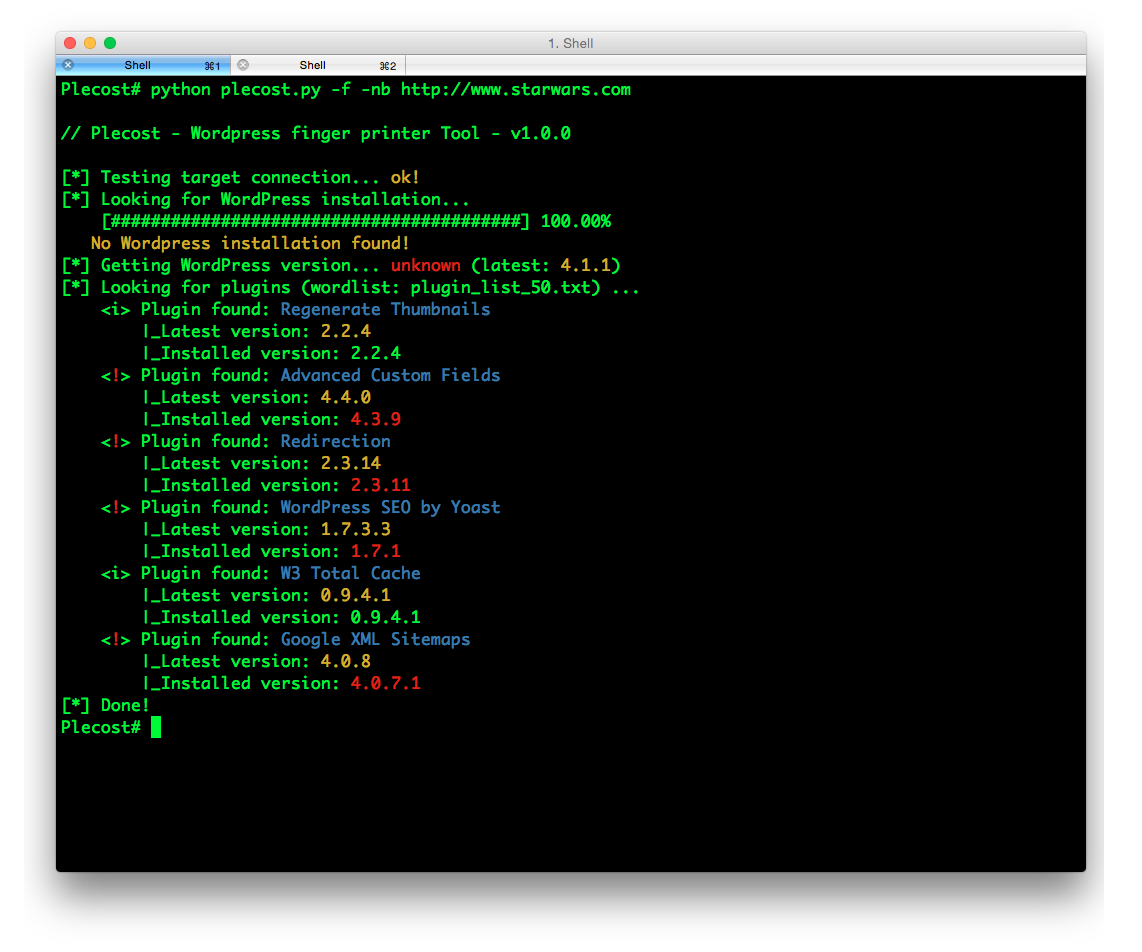Click plugin name Regenerate Thumbnails
The width and height of the screenshot is (1142, 952).
(385, 310)
